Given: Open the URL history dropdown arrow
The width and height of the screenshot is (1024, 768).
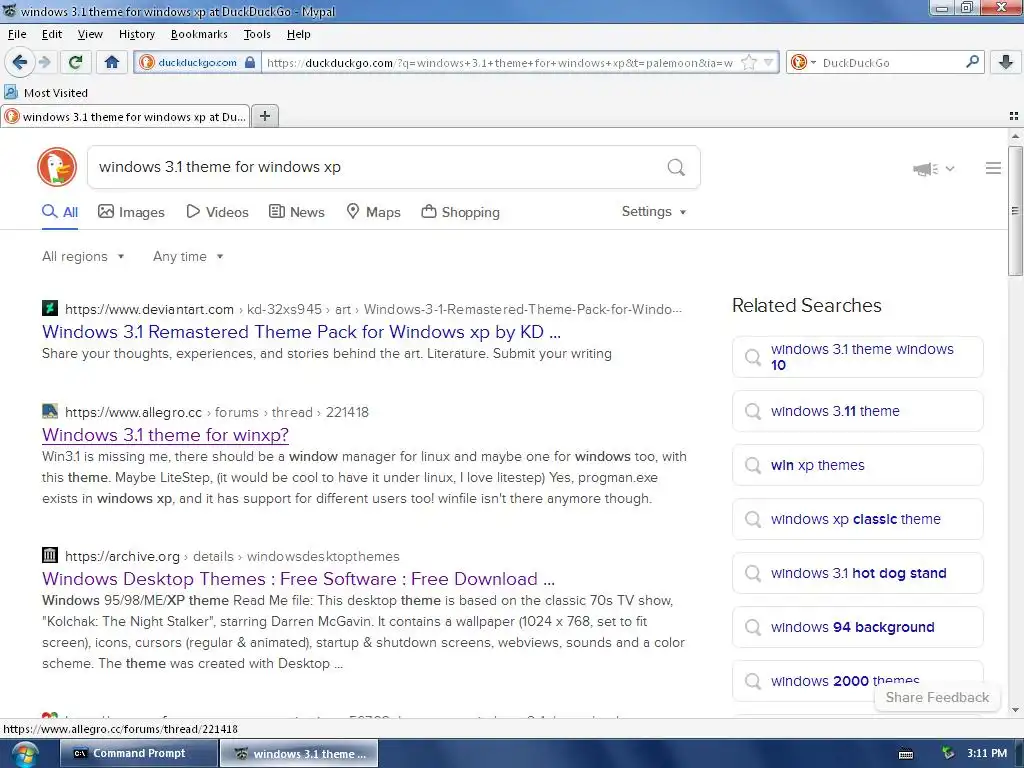Looking at the screenshot, I should click(x=769, y=63).
